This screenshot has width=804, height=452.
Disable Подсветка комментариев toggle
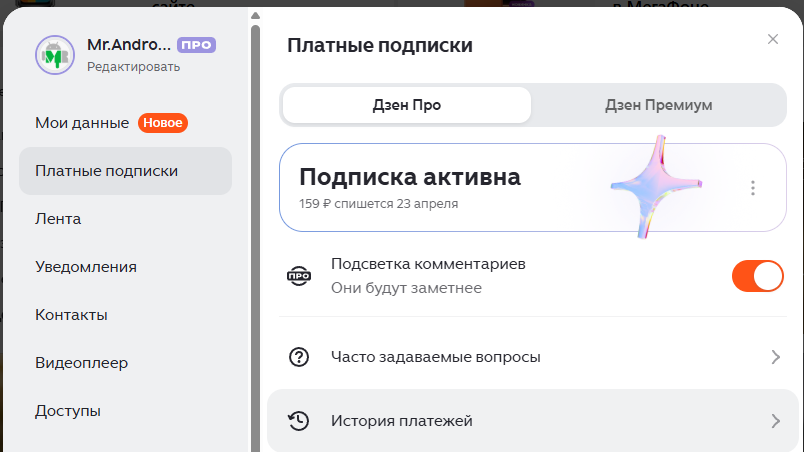pyautogui.click(x=758, y=276)
